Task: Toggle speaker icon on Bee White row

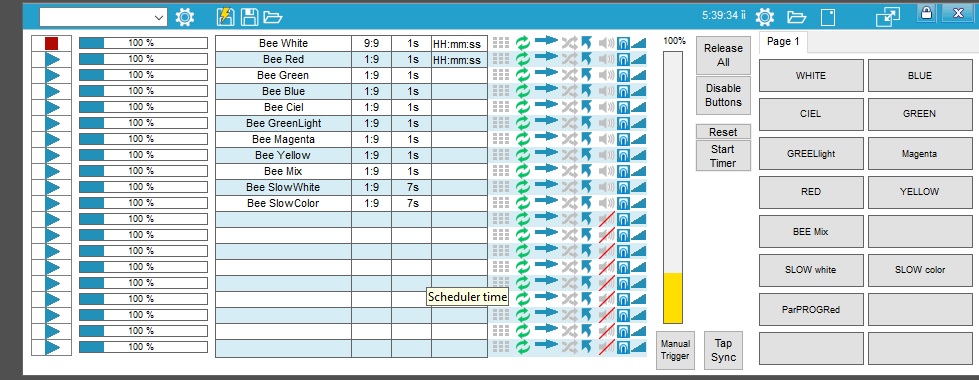Action: pyautogui.click(x=606, y=43)
